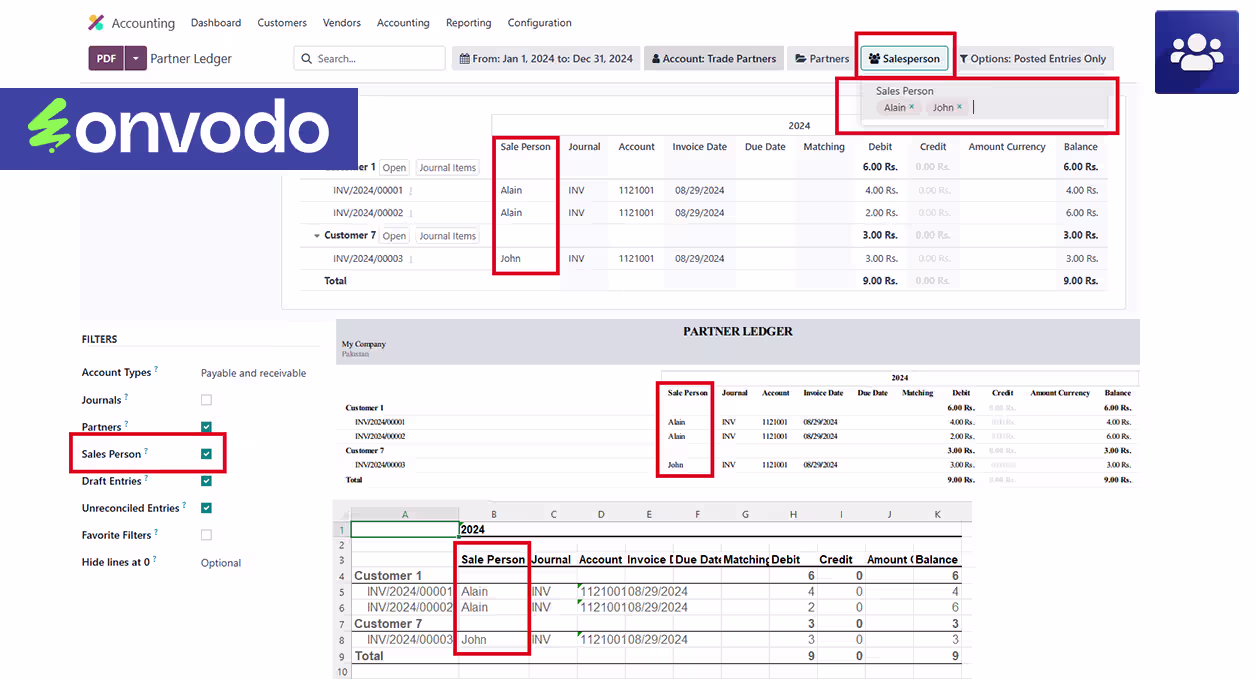
Task: Open the kebab menu beside INV/2024/00003
Action: point(411,259)
